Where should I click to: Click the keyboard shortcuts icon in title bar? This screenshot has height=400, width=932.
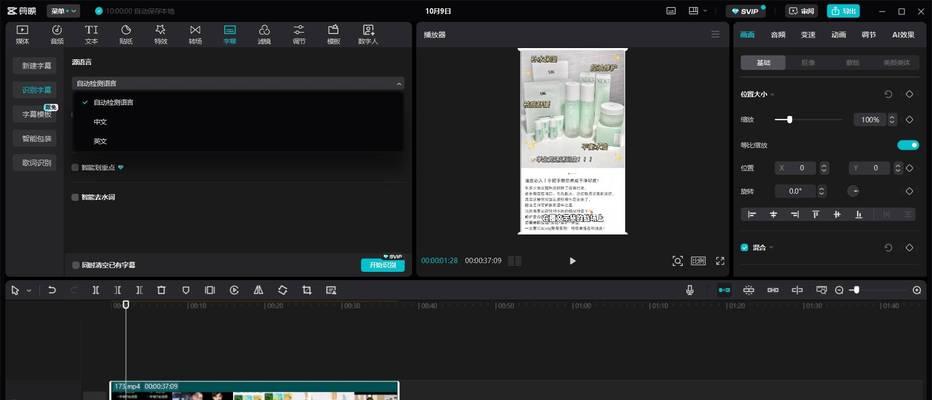pyautogui.click(x=671, y=11)
